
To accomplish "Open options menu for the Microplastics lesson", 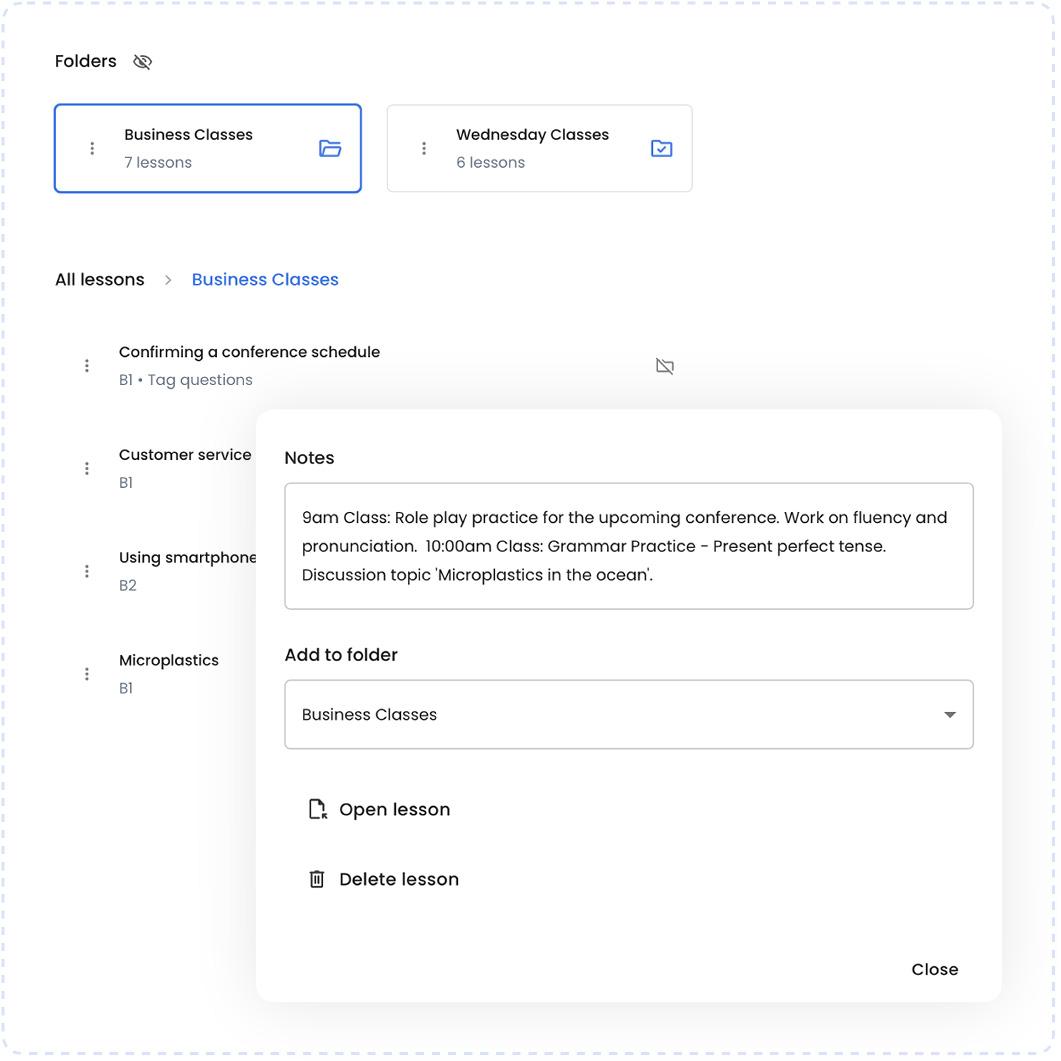I will 87,673.
